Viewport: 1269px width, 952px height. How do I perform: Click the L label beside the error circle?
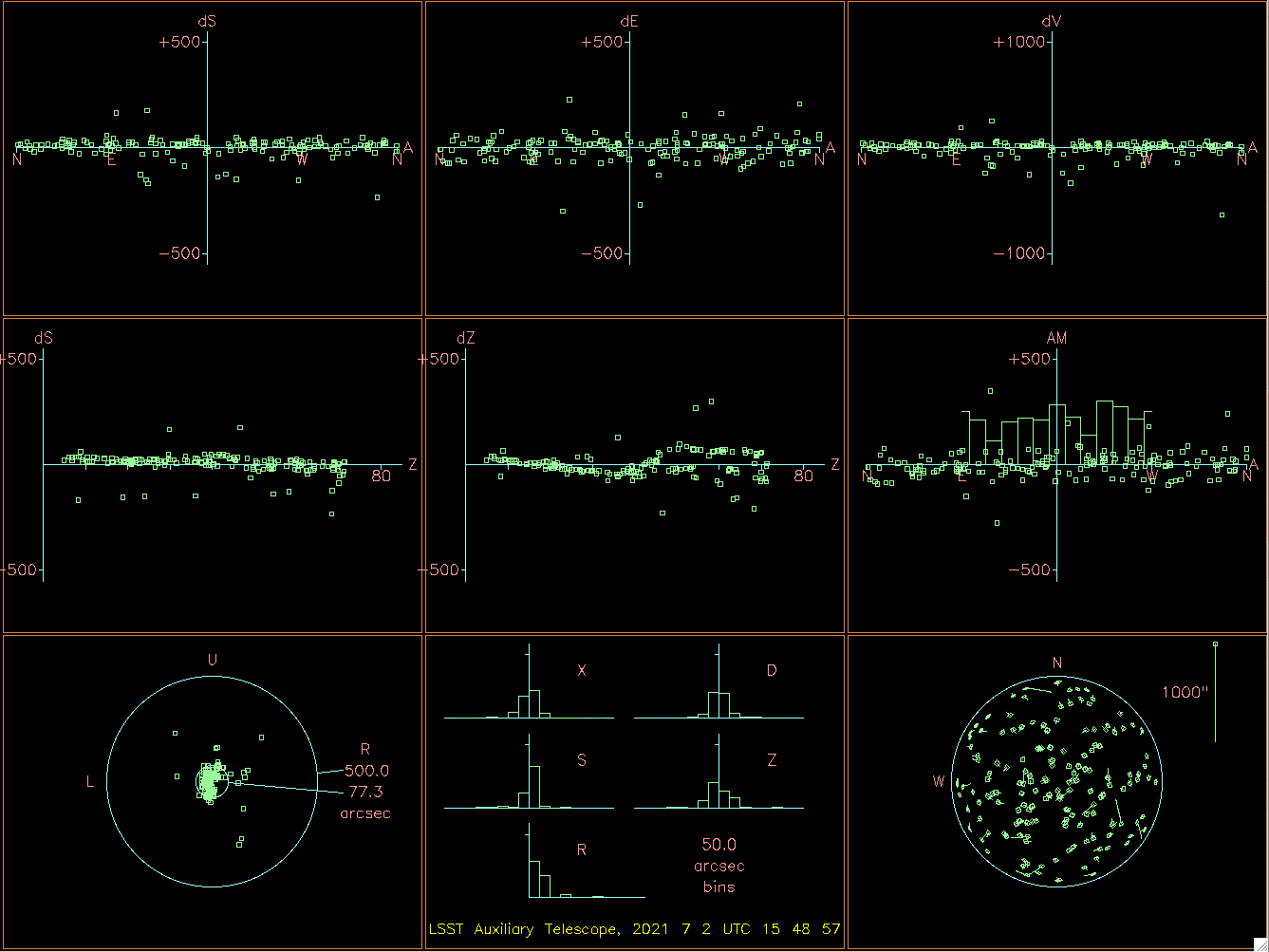[90, 782]
